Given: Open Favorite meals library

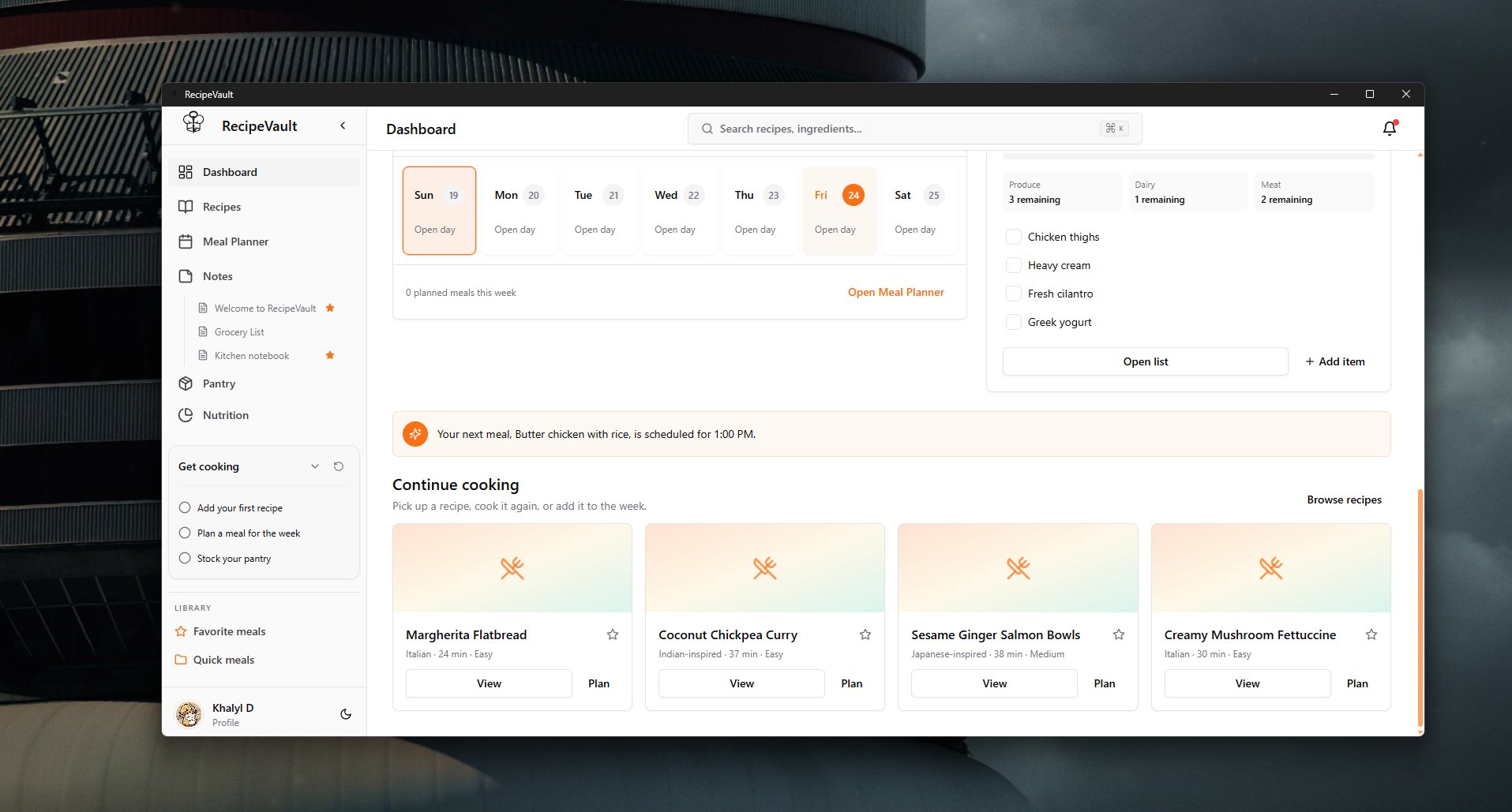Looking at the screenshot, I should point(264,631).
